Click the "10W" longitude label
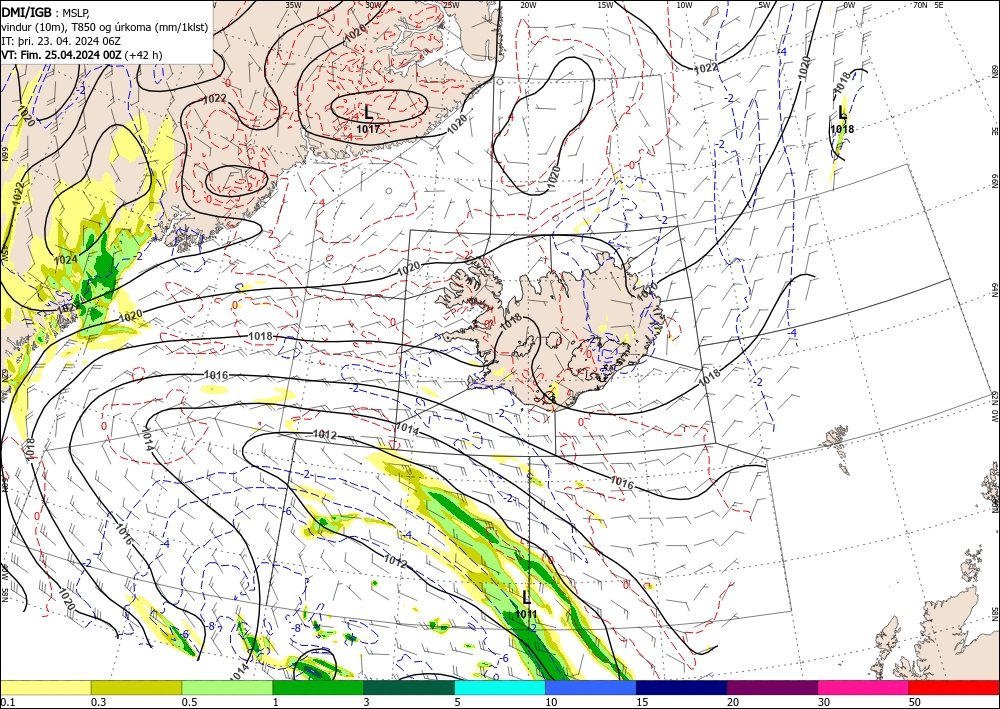Viewport: 1000px width, 709px height. click(x=684, y=5)
